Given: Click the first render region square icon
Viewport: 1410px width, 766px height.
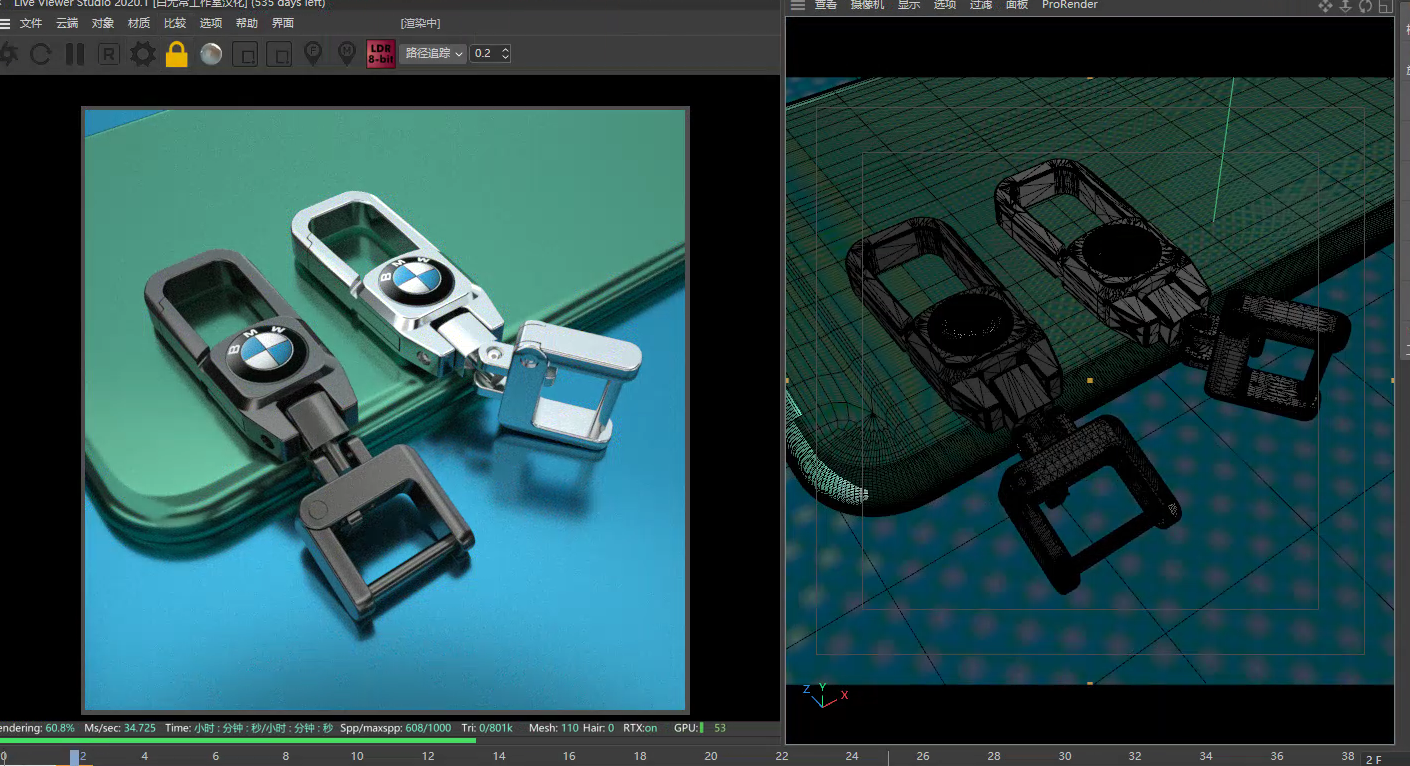Looking at the screenshot, I should pos(245,54).
